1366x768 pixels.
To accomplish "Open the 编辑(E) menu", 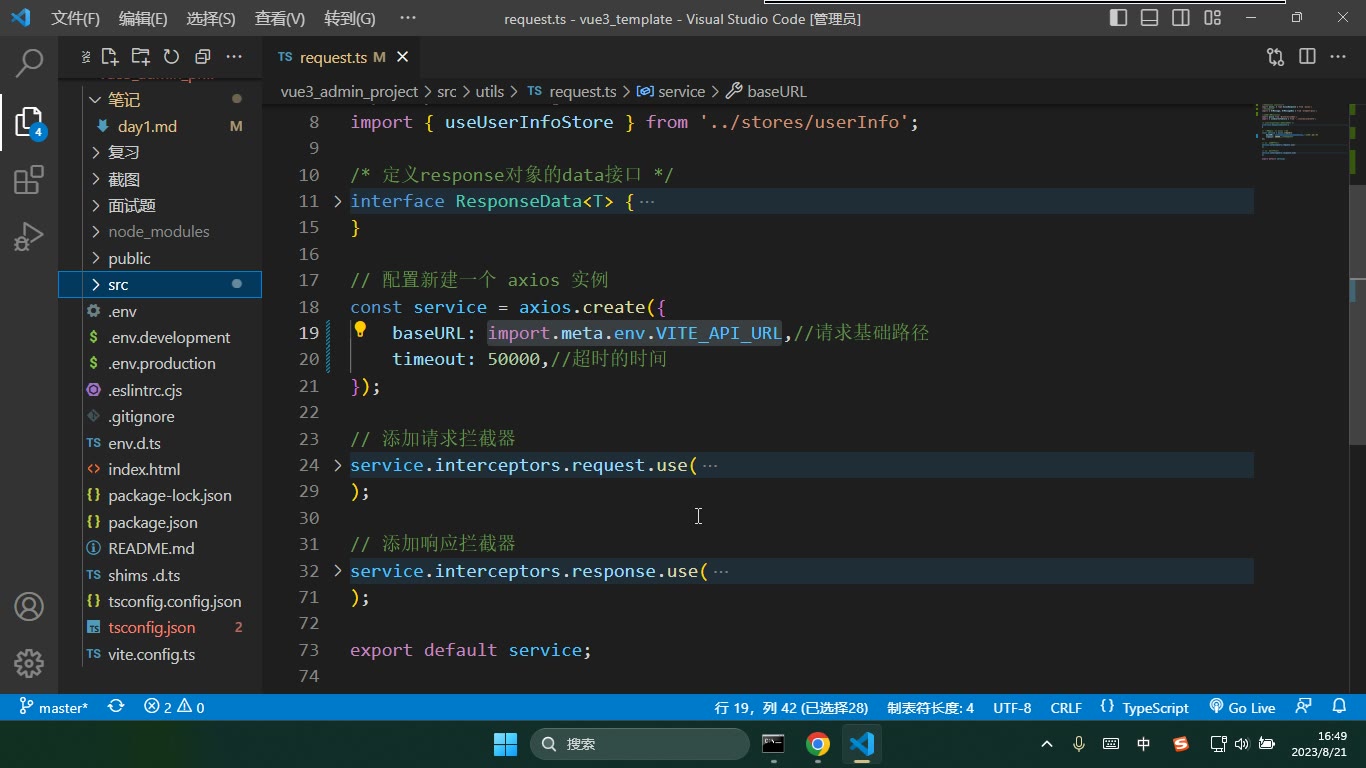I will 143,18.
